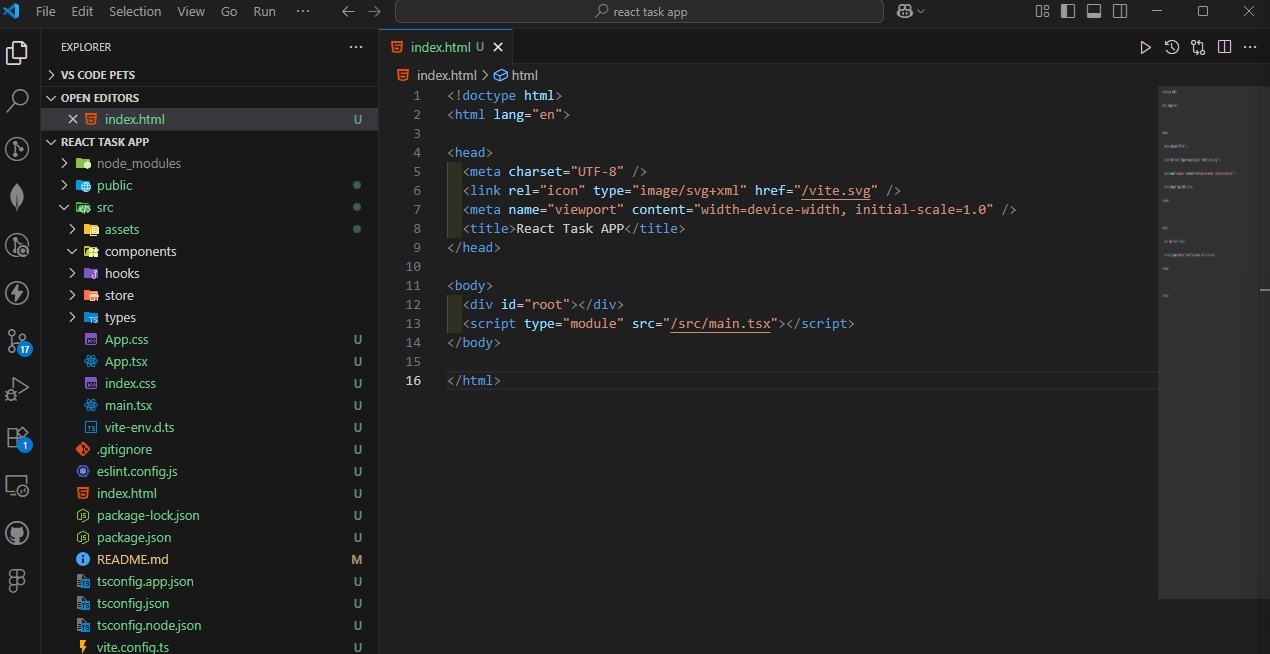Open package.json in the file tree
Image resolution: width=1270 pixels, height=654 pixels.
[134, 537]
